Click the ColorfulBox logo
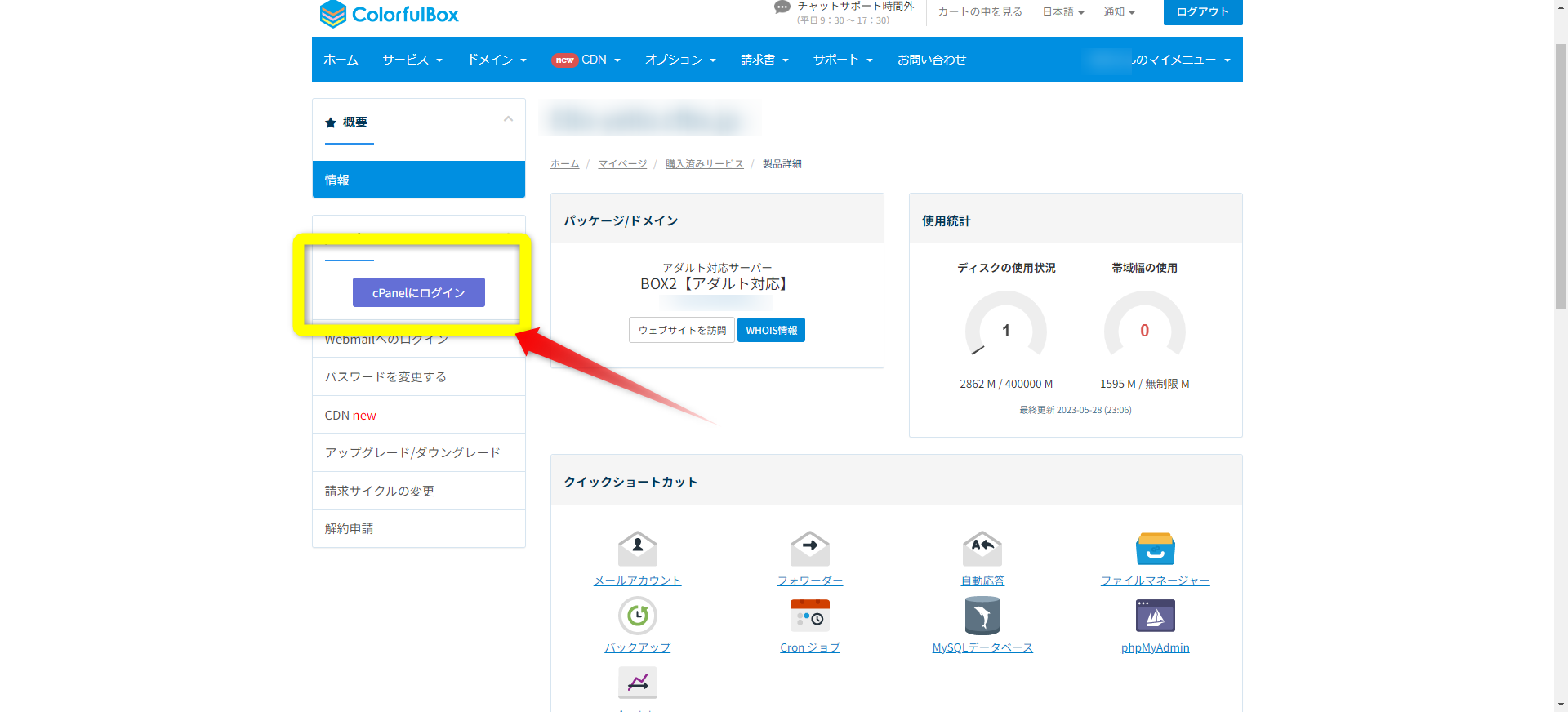The height and width of the screenshot is (712, 1568). point(390,15)
